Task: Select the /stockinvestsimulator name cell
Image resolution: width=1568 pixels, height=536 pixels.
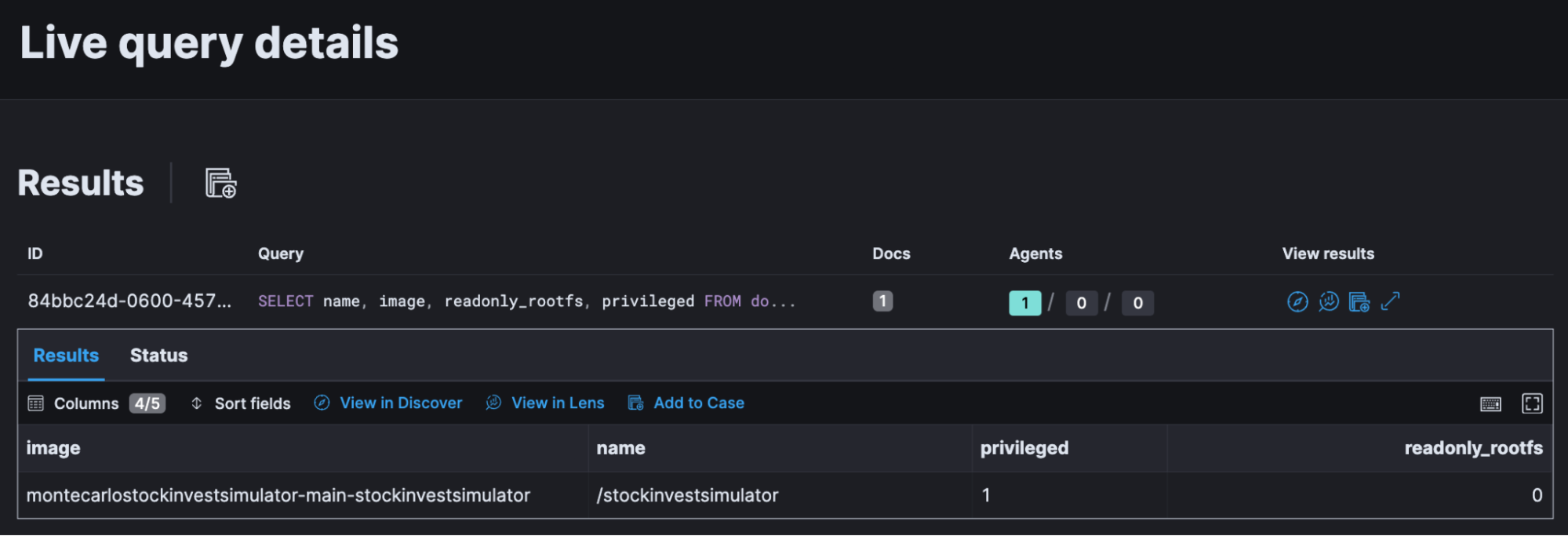Action: click(687, 495)
